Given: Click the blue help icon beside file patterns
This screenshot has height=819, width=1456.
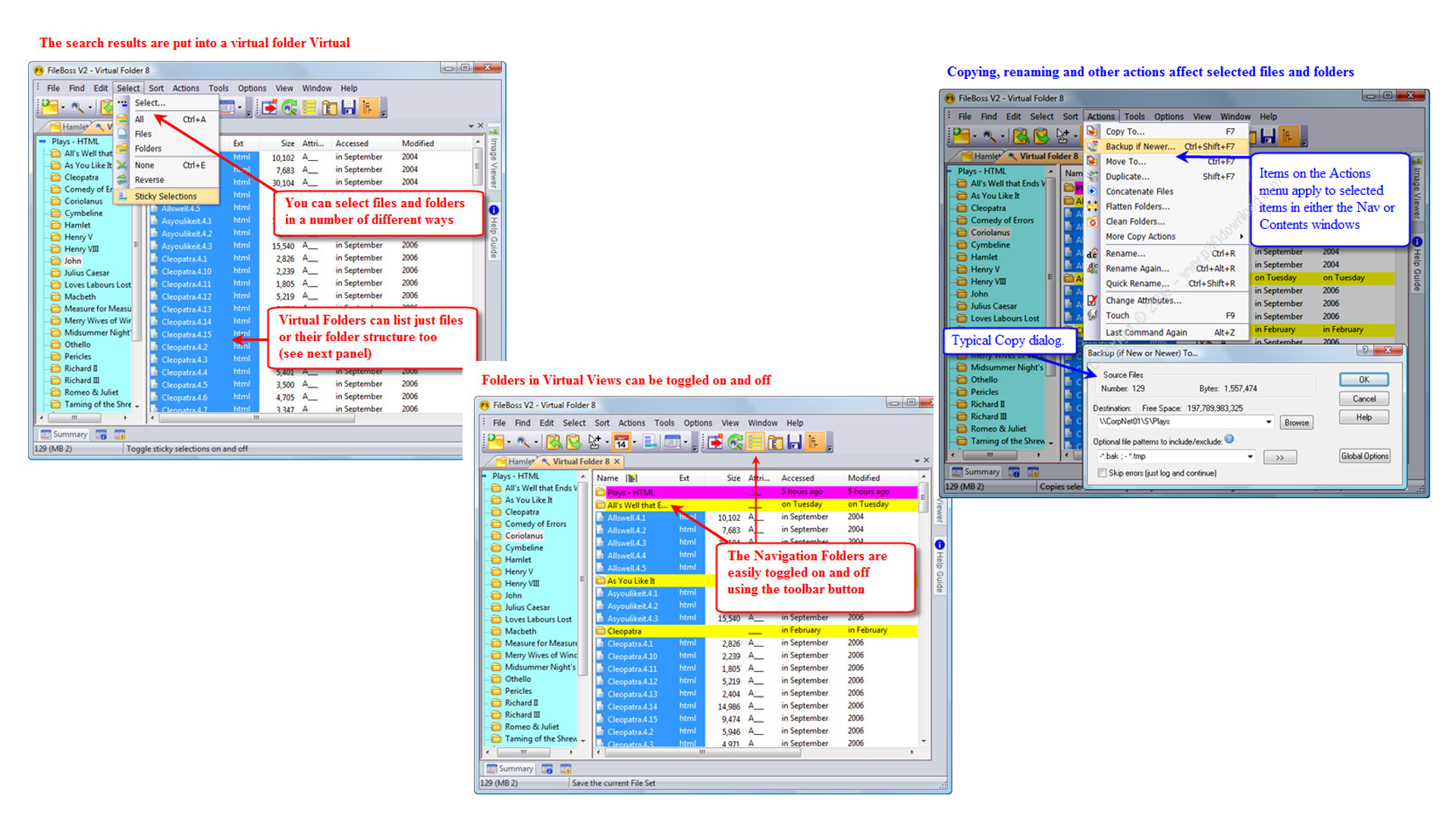Looking at the screenshot, I should click(1229, 439).
